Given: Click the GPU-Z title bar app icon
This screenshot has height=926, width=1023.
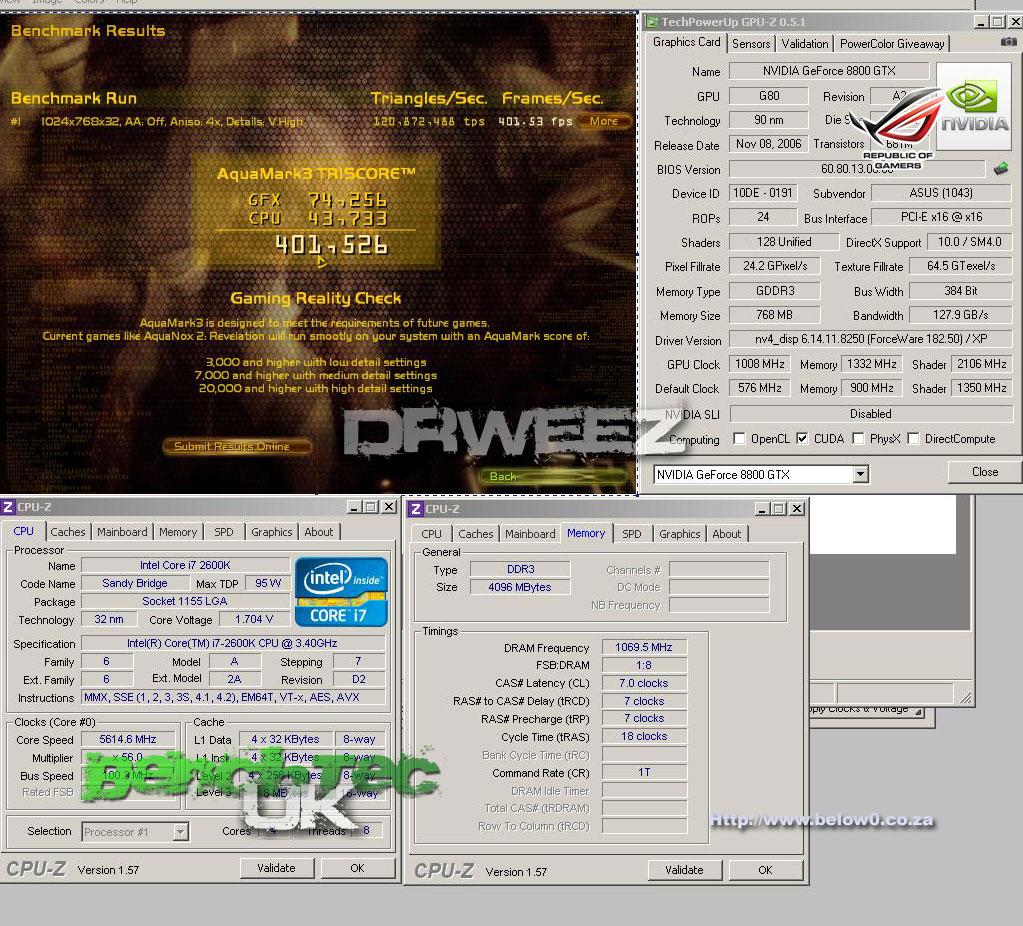Looking at the screenshot, I should tap(651, 22).
